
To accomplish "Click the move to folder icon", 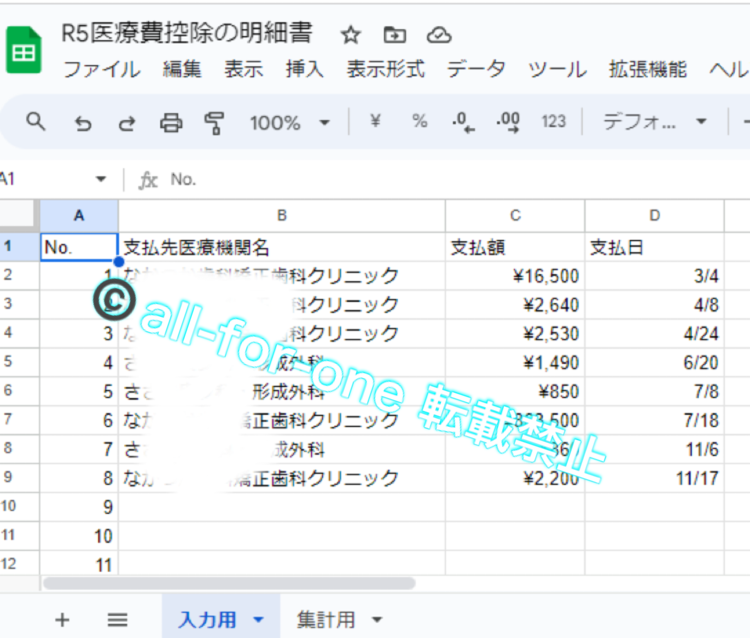I will [395, 35].
